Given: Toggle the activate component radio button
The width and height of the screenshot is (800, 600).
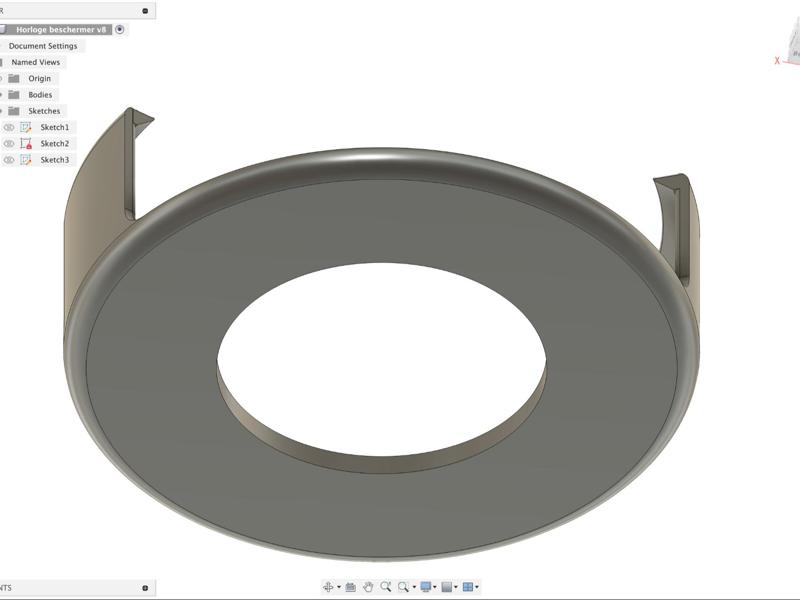Looking at the screenshot, I should [x=119, y=30].
